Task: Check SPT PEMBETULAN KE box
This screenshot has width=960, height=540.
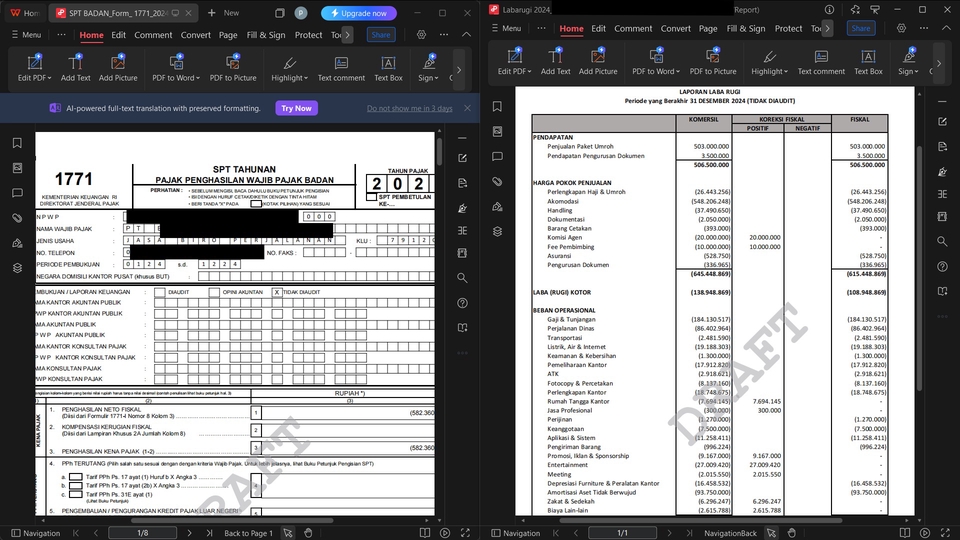Action: (x=371, y=197)
